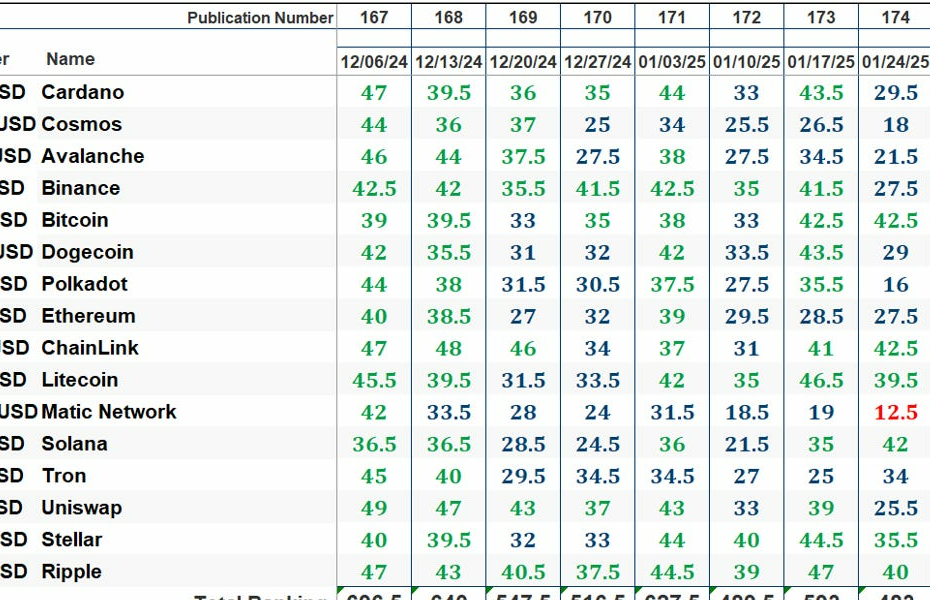Select the Cosmos row name
The image size is (930, 600).
[x=81, y=124]
